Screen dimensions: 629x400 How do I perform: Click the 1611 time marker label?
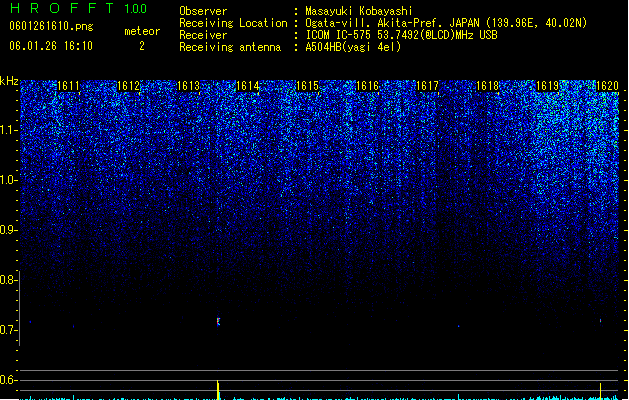[69, 86]
